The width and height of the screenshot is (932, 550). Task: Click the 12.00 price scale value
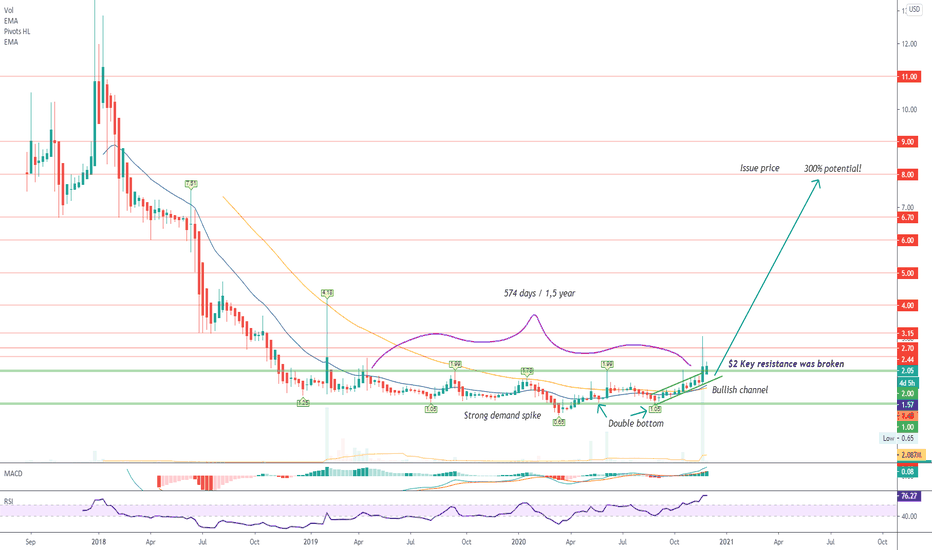[x=909, y=44]
